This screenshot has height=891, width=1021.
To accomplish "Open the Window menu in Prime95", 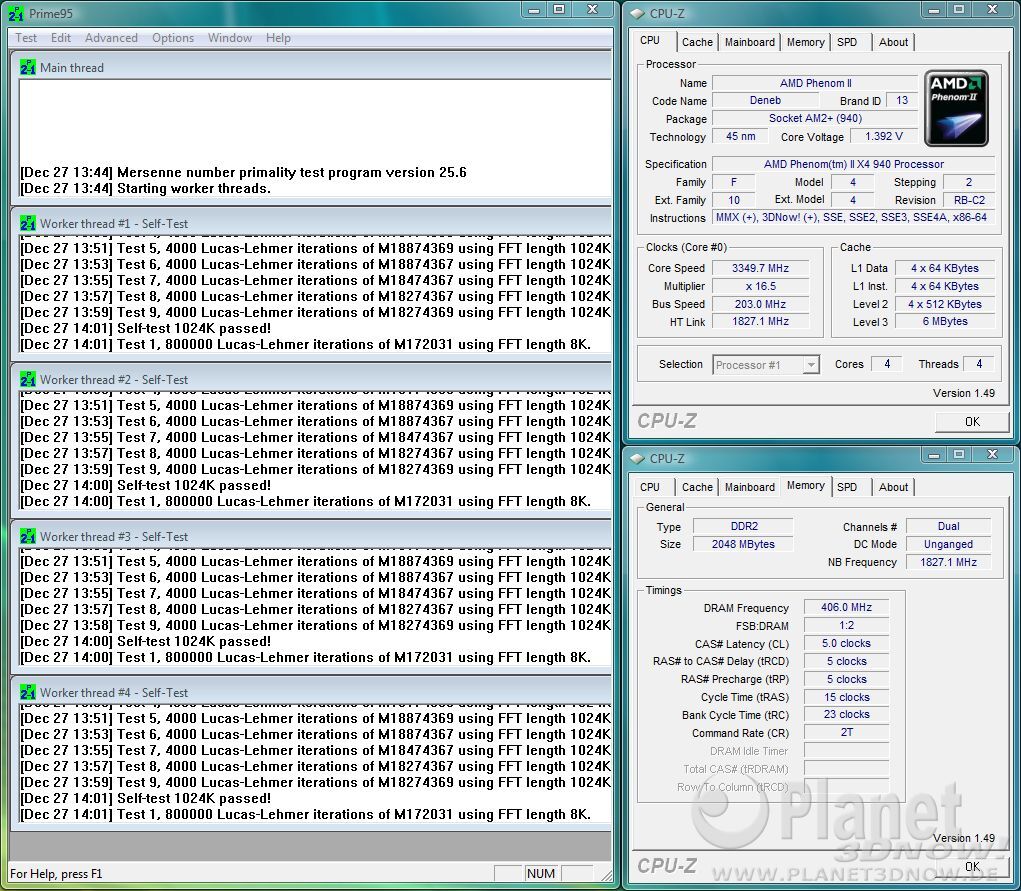I will [x=230, y=38].
